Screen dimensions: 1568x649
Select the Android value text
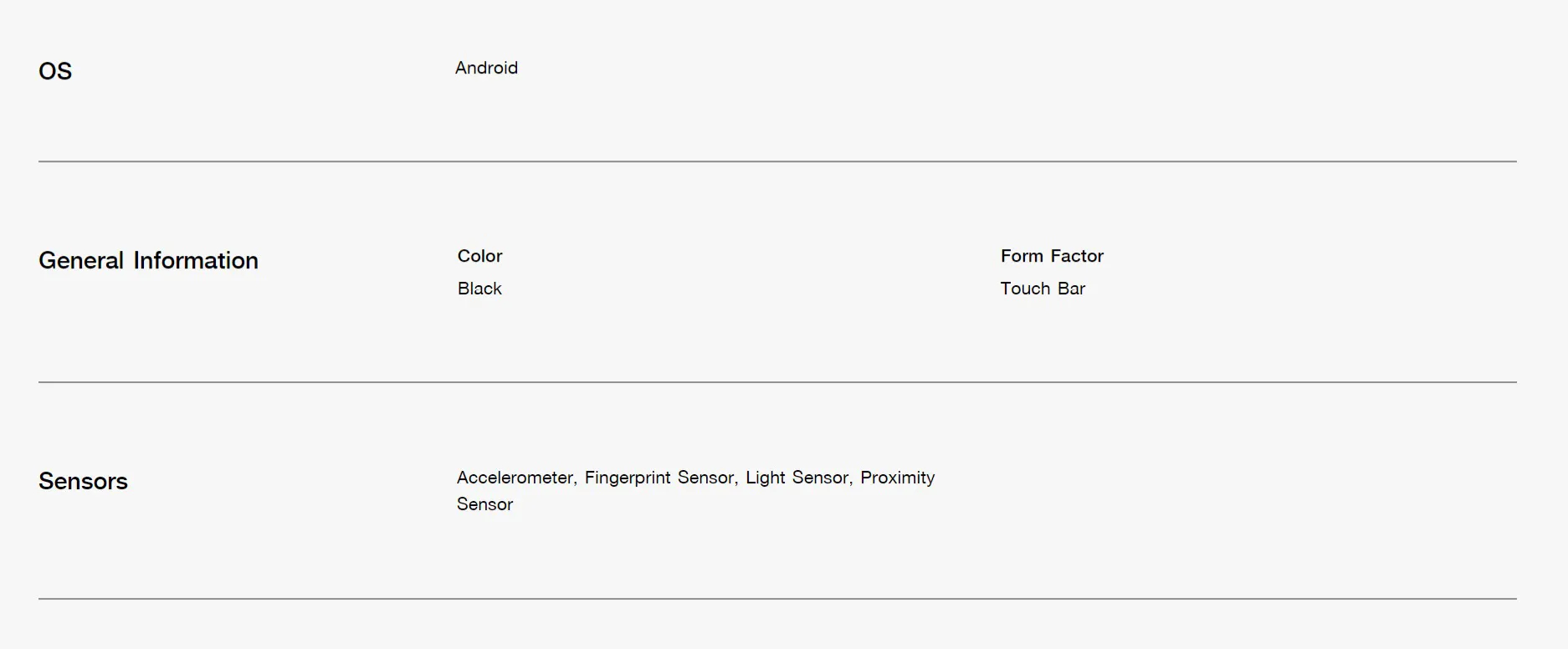[x=486, y=68]
